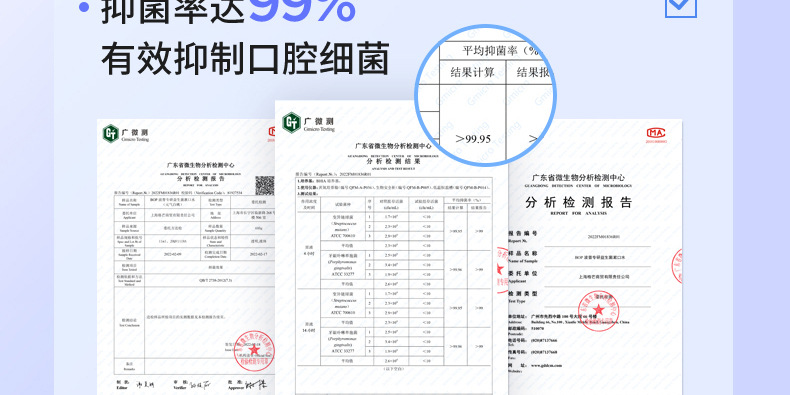
Task: Click the headline 有效抑制口腔细菌
Action: click(x=245, y=59)
